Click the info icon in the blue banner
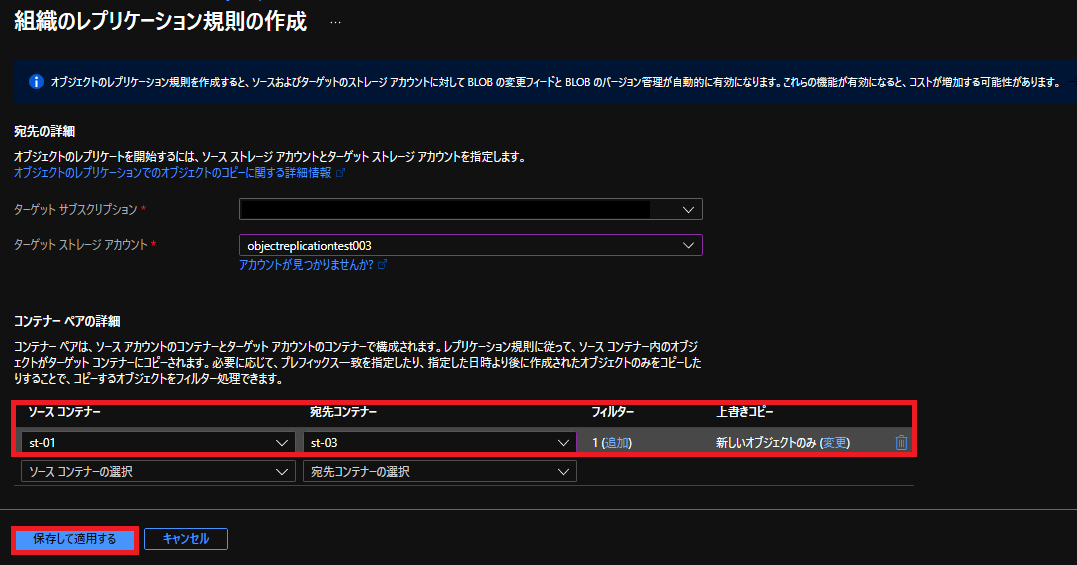 point(36,82)
